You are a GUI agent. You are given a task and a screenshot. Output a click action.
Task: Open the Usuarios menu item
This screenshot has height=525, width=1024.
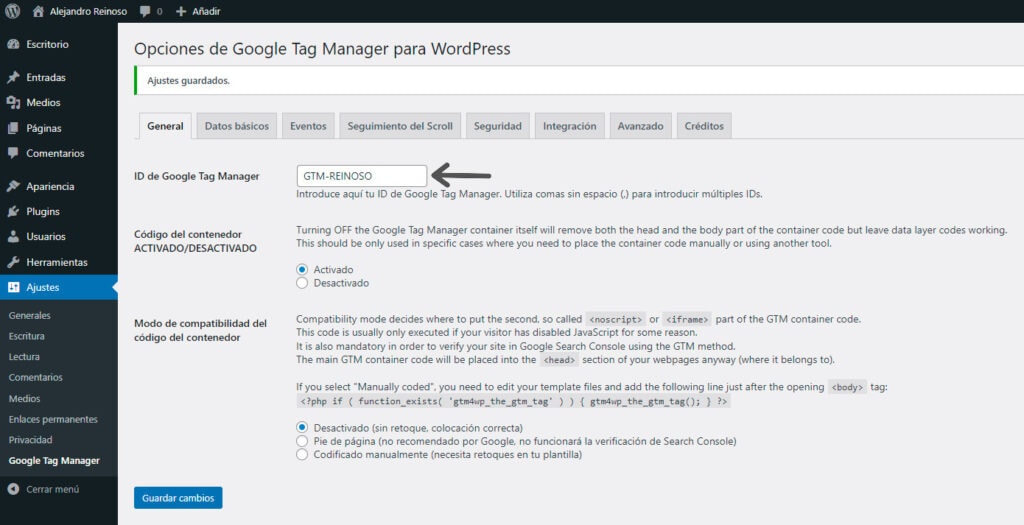coord(46,236)
